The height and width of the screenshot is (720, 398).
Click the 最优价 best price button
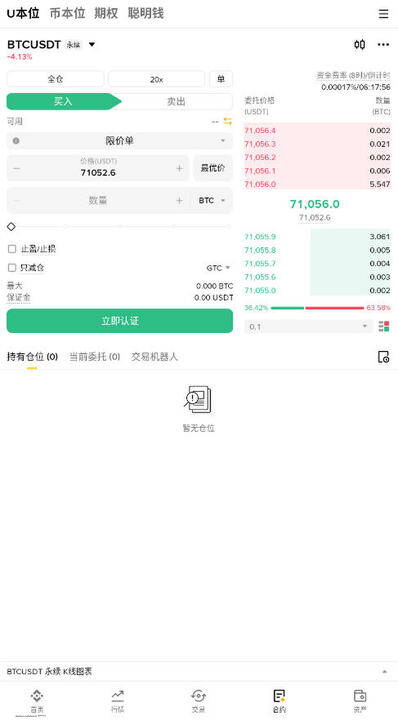pos(213,168)
